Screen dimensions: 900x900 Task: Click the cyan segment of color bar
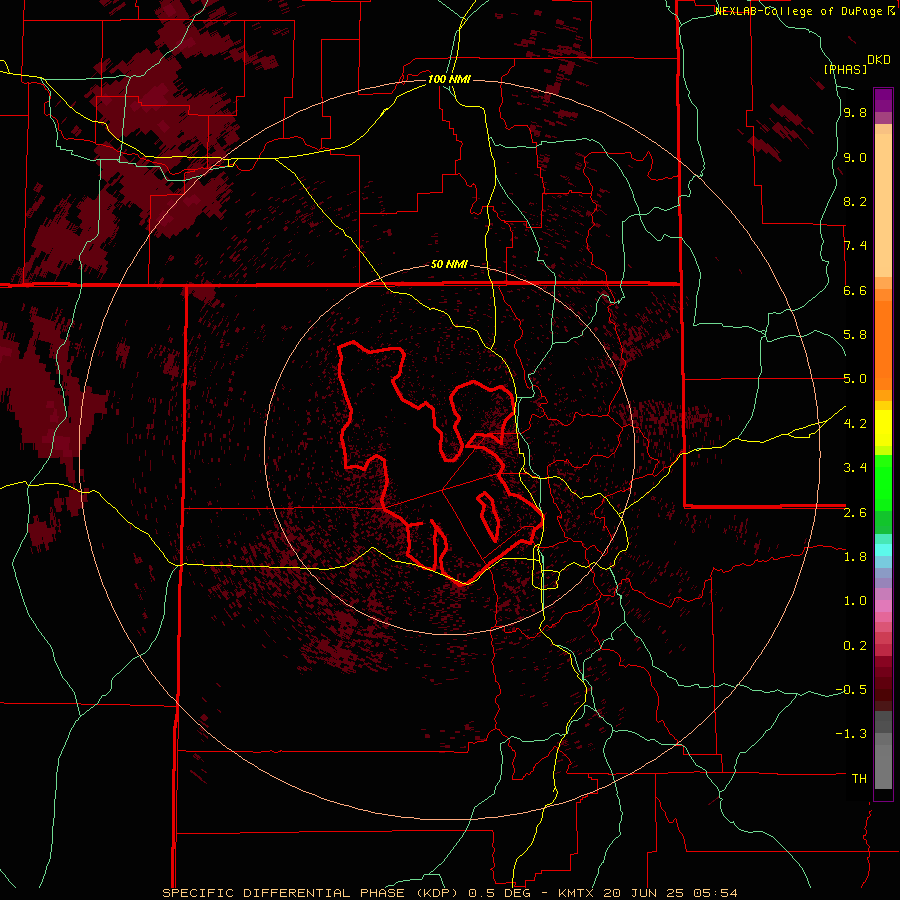coord(883,550)
